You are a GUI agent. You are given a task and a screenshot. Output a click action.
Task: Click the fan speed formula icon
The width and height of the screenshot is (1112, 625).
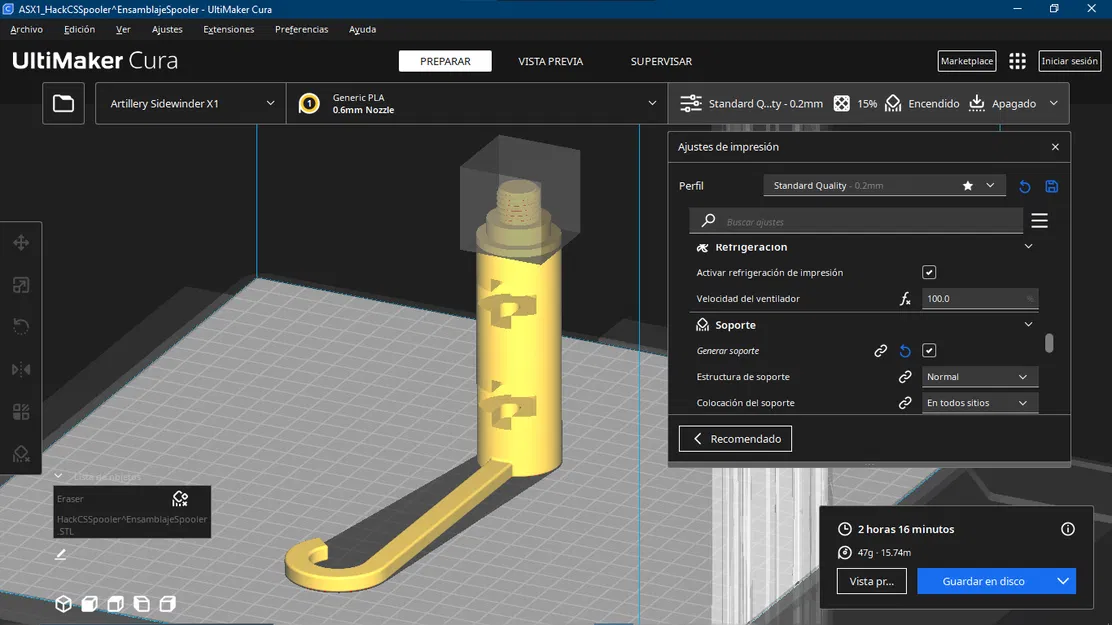pyautogui.click(x=905, y=299)
